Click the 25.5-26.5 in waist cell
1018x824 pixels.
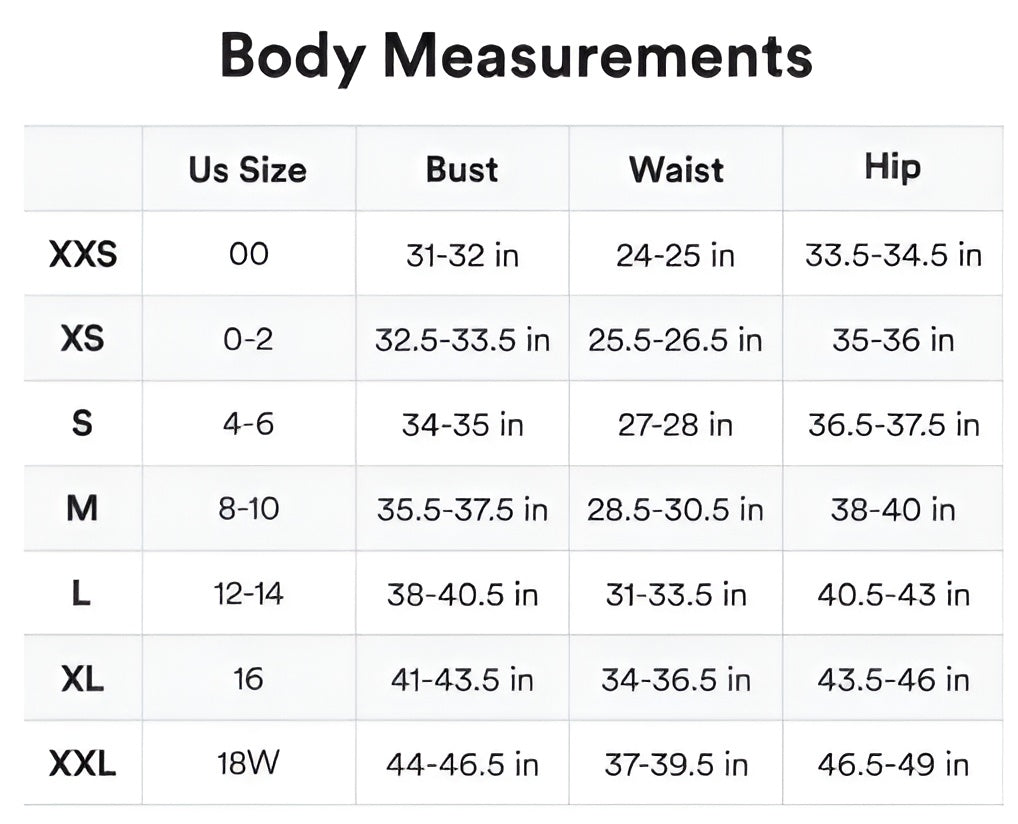[x=676, y=340]
